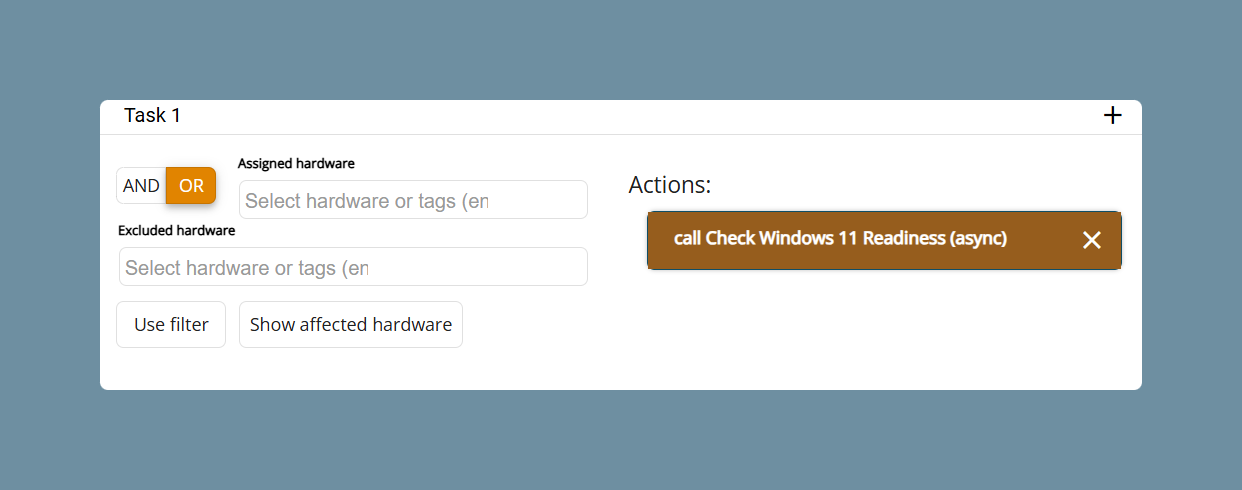This screenshot has height=490, width=1242.
Task: Open the Assigned hardware selection field
Action: point(413,200)
